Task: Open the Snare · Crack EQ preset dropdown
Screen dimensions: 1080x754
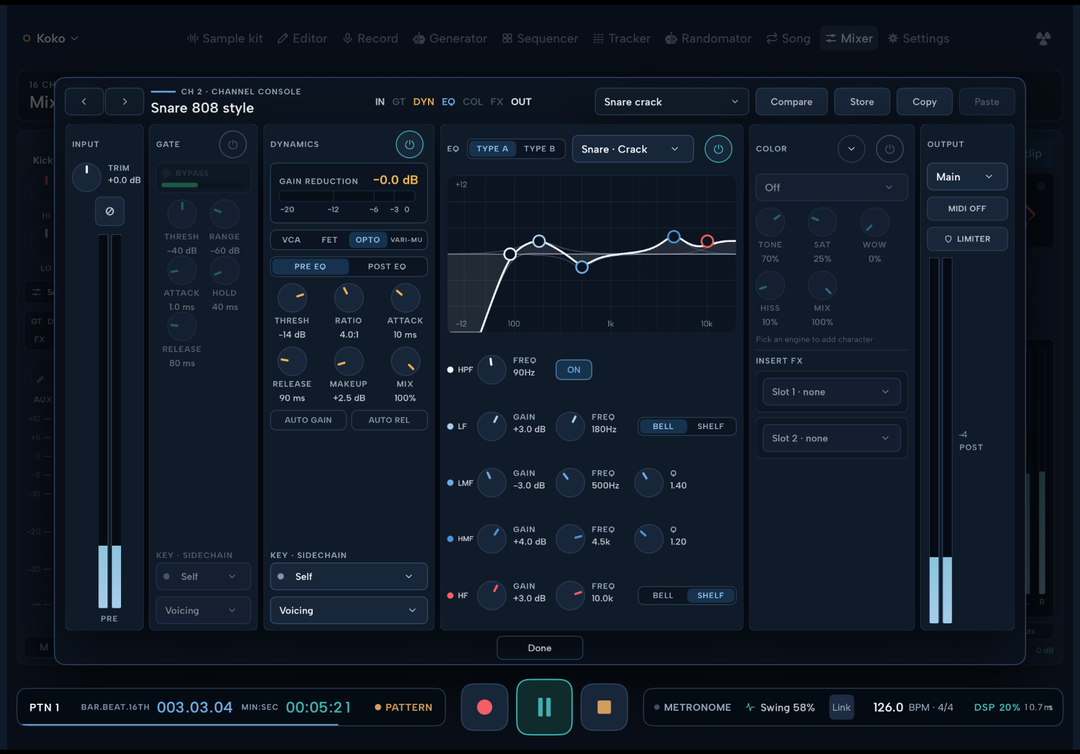Action: tap(632, 149)
